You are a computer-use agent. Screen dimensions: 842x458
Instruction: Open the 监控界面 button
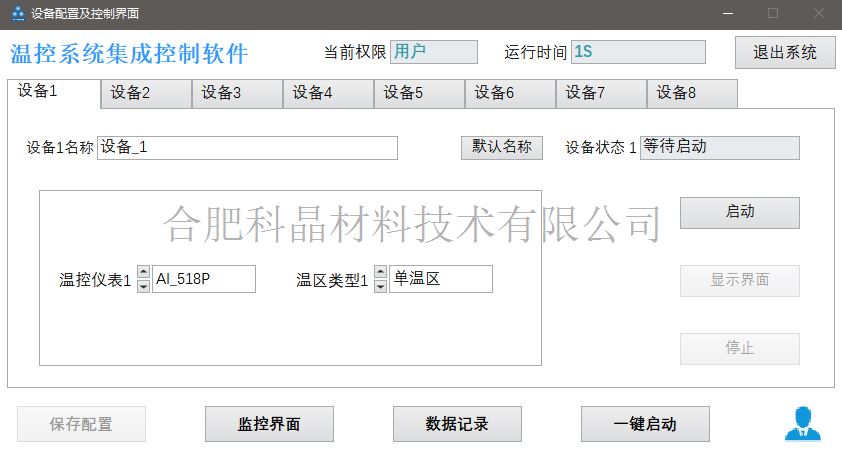coord(269,424)
